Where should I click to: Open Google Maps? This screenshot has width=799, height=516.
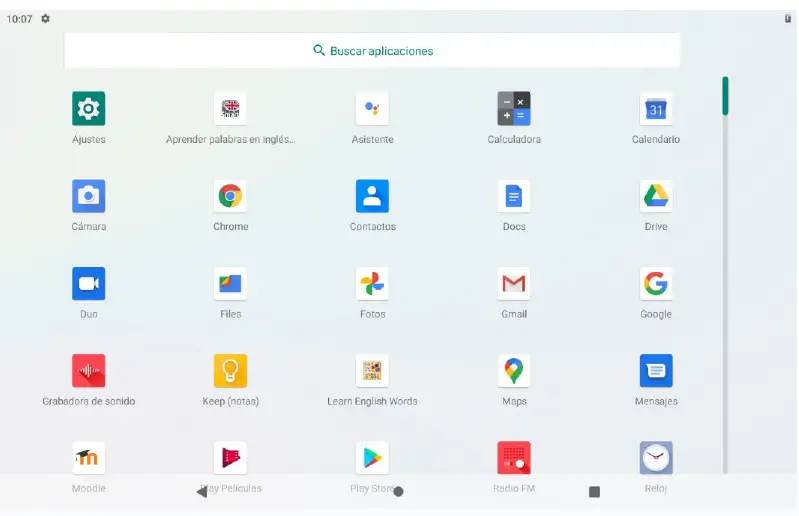(514, 371)
